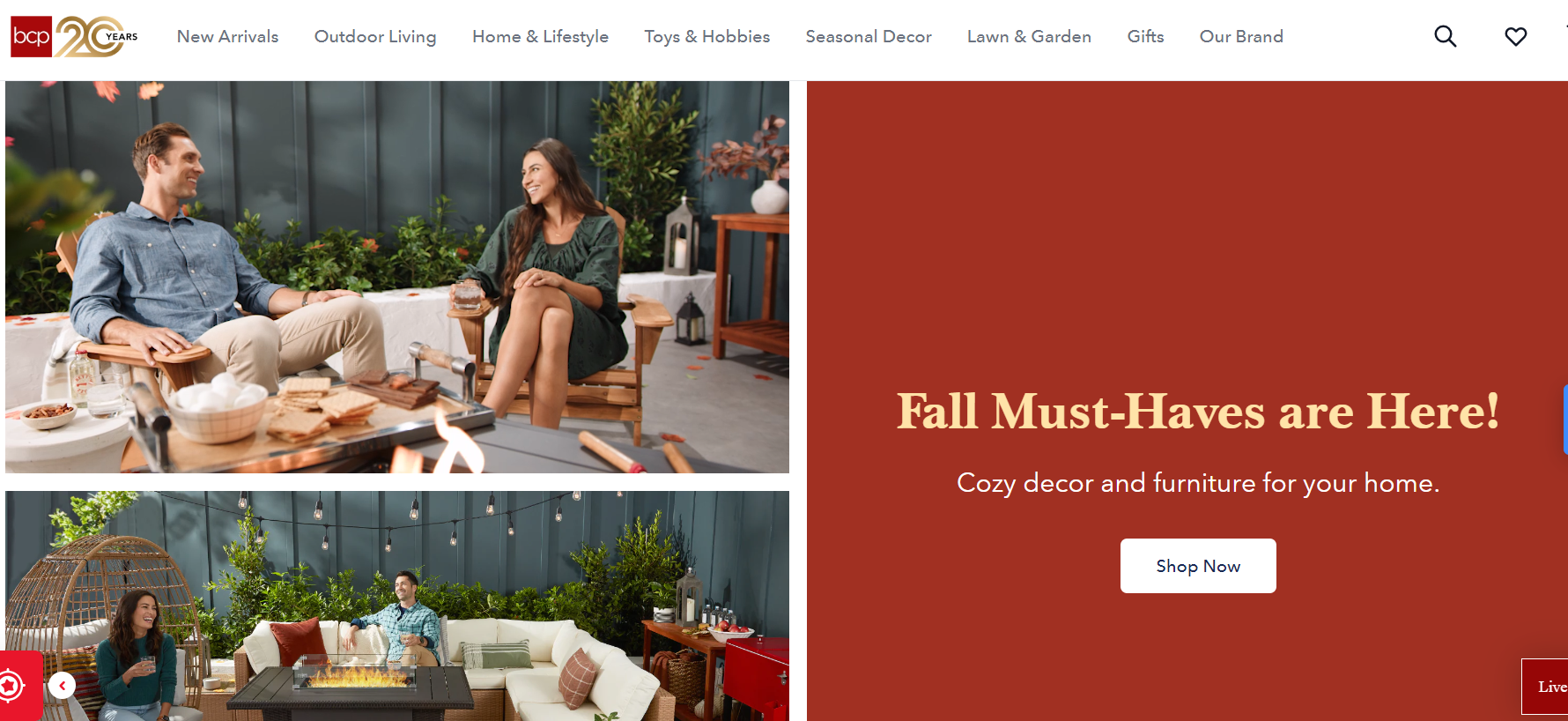This screenshot has width=1568, height=721.
Task: Expand the Home & Lifestyle menu
Action: click(x=540, y=36)
